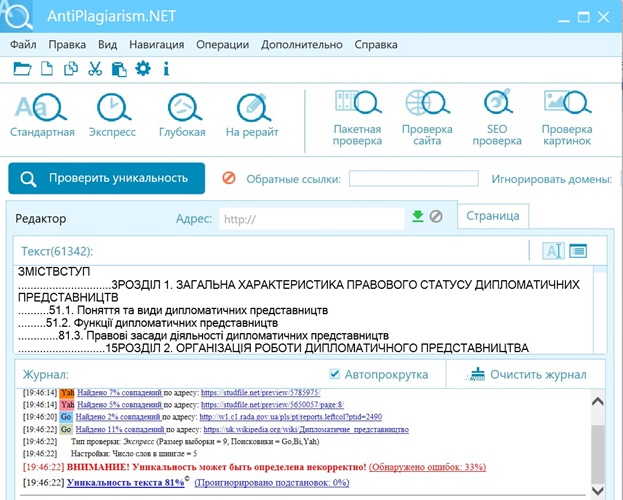
Task: Open settings with the gear icon
Action: pos(143,68)
